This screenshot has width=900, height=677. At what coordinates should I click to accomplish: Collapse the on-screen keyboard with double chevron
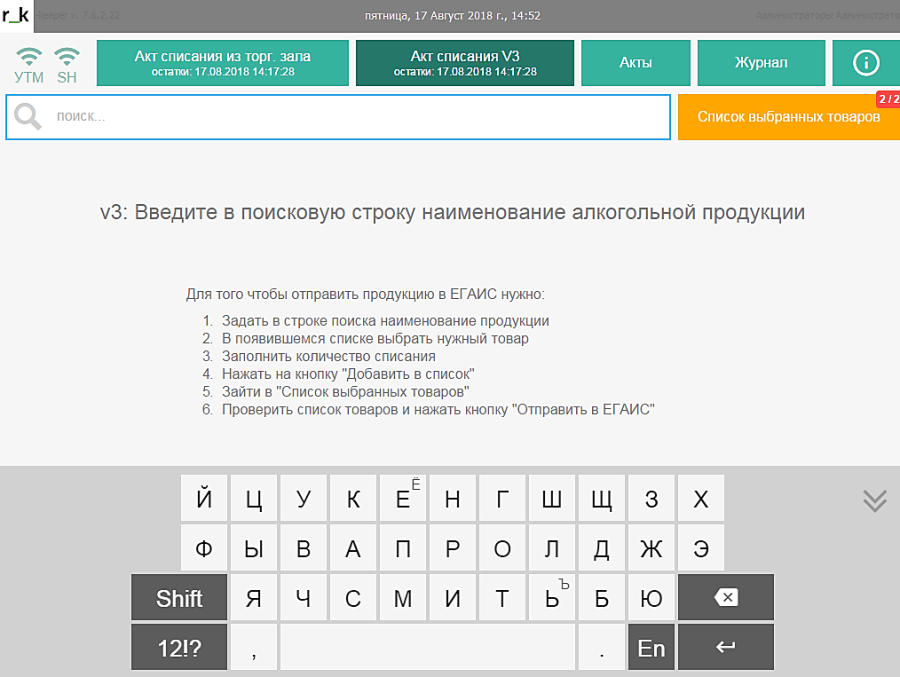874,501
